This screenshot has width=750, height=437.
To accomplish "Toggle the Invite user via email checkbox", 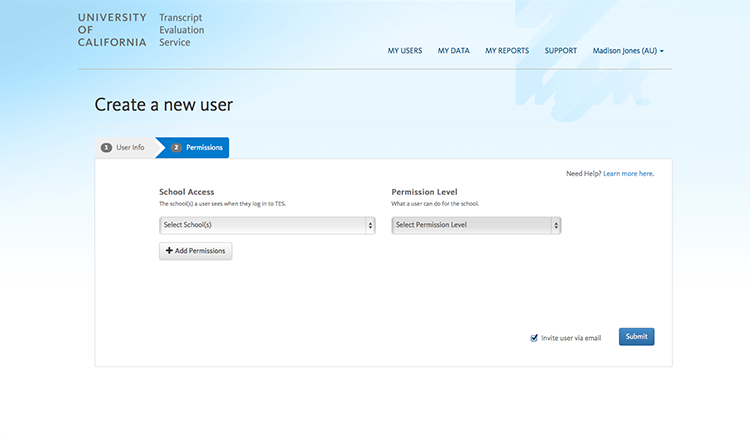I will [534, 338].
